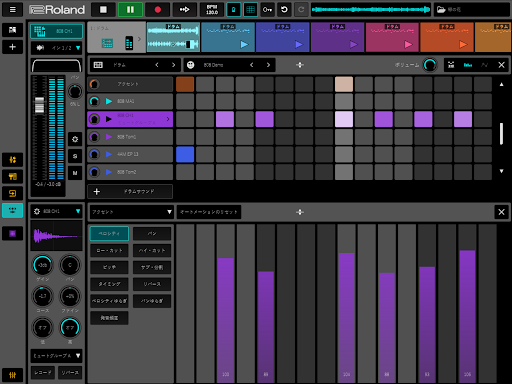The height and width of the screenshot is (384, 512).
Task: Open the key signature selector icon
Action: 267,10
